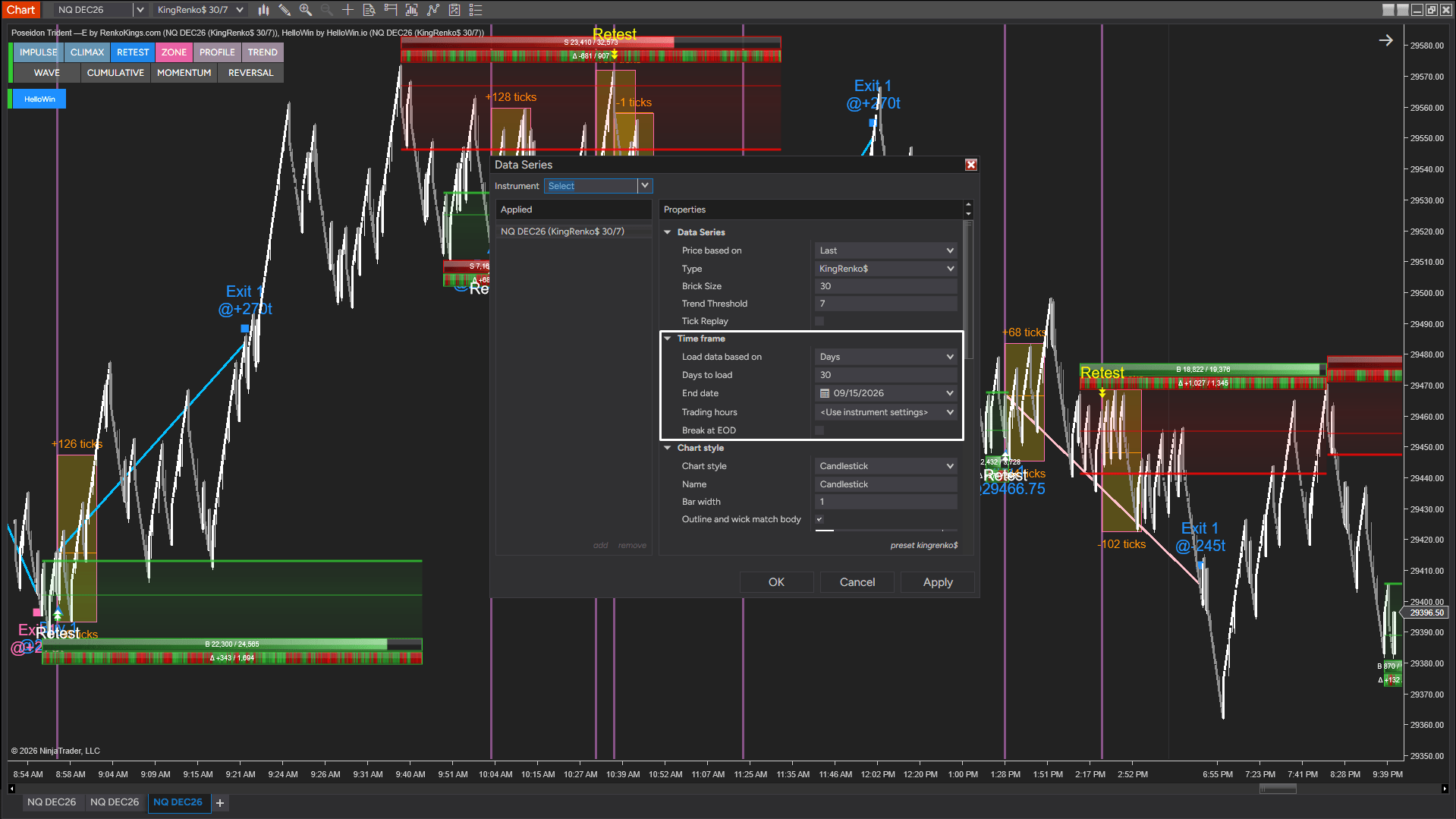Image resolution: width=1456 pixels, height=819 pixels.
Task: Open the Type KingRenko$ dropdown
Action: click(x=885, y=269)
